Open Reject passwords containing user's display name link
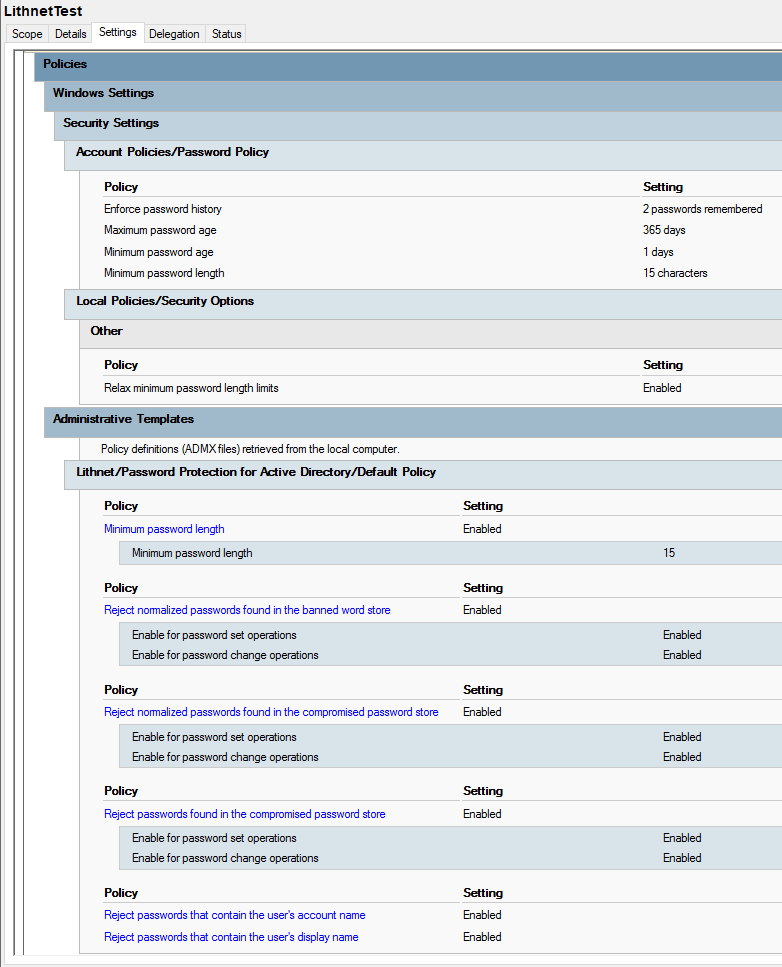782x967 pixels. [231, 937]
